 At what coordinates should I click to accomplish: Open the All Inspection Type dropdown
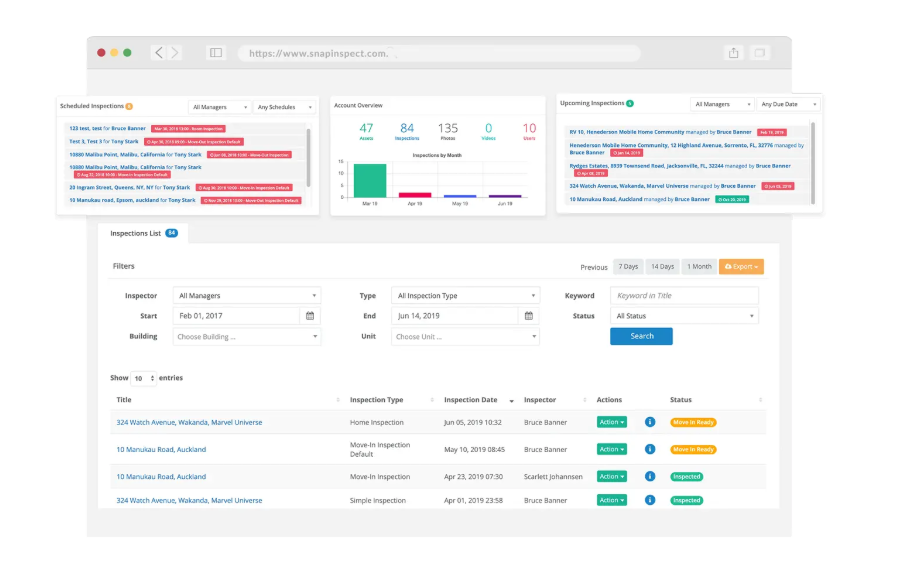pos(466,296)
